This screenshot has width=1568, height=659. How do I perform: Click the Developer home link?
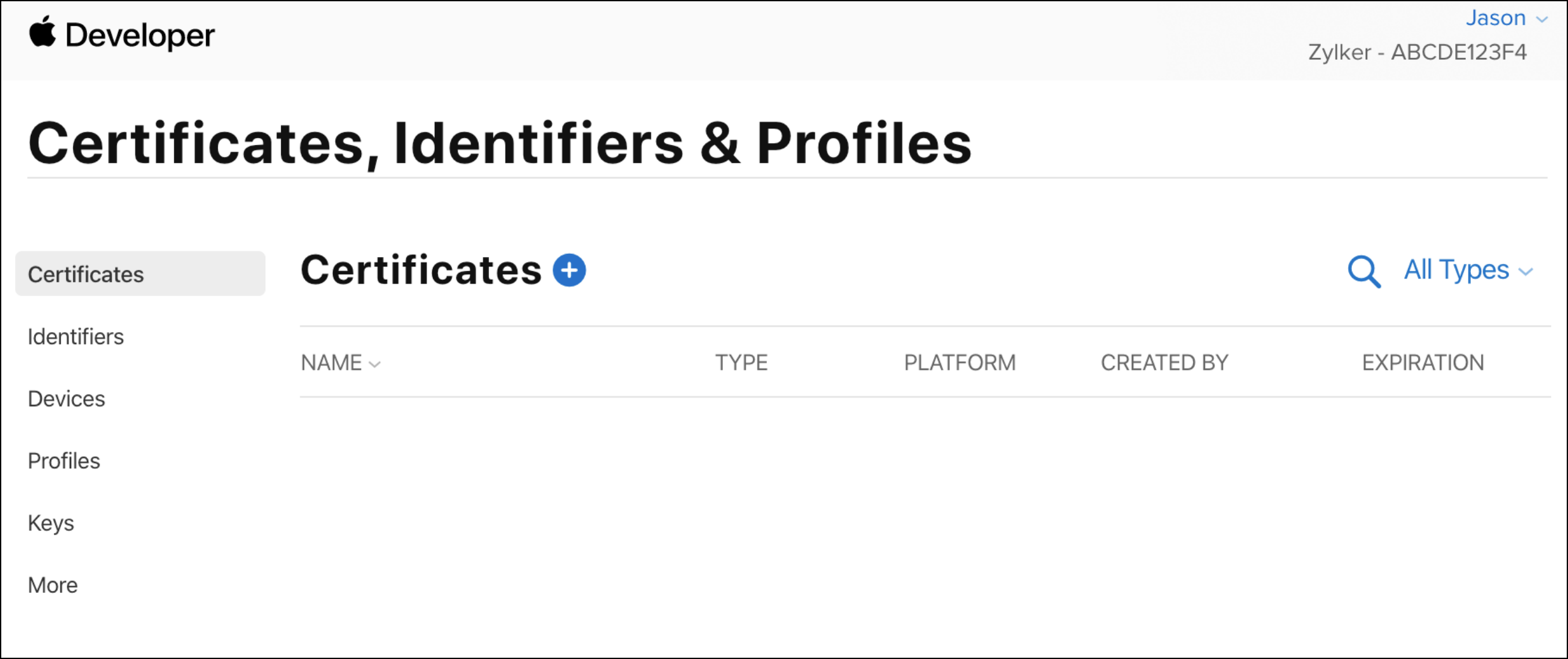140,35
